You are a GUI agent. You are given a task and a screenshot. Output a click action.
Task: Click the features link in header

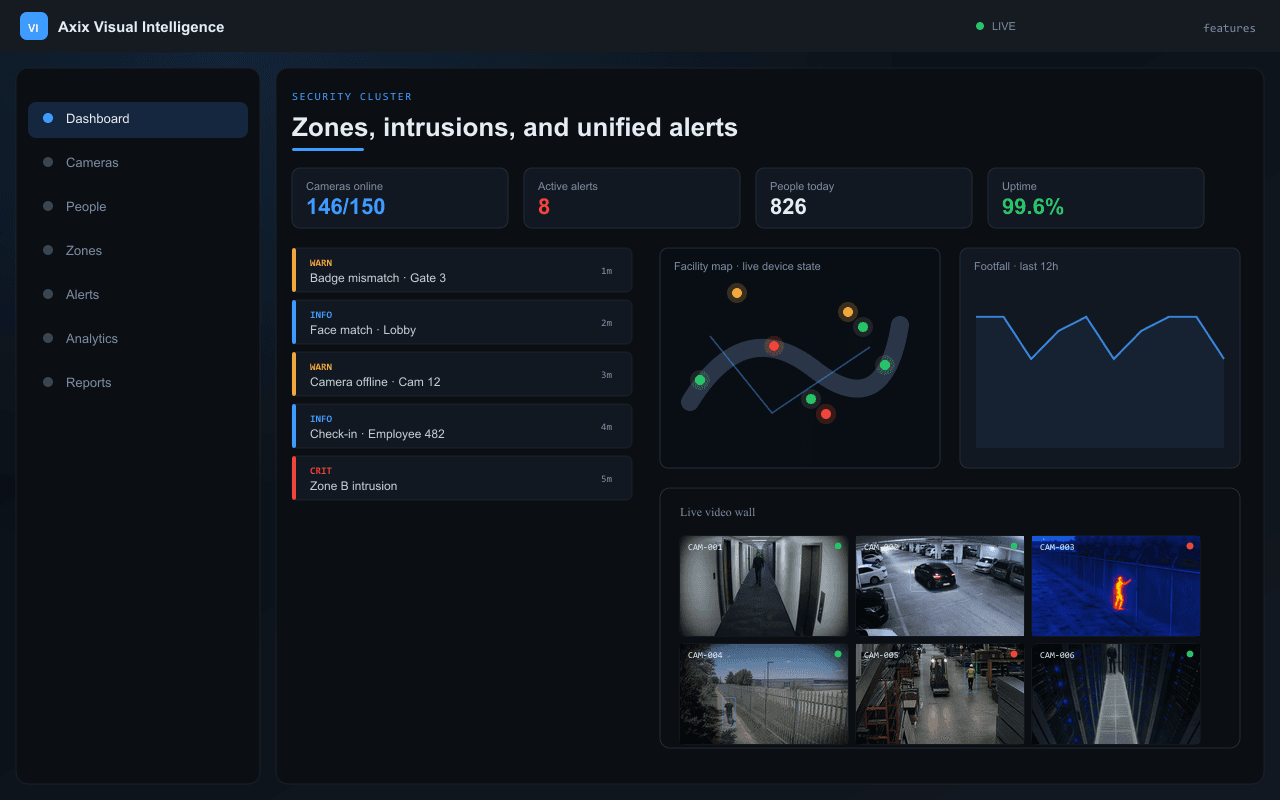coord(1229,28)
